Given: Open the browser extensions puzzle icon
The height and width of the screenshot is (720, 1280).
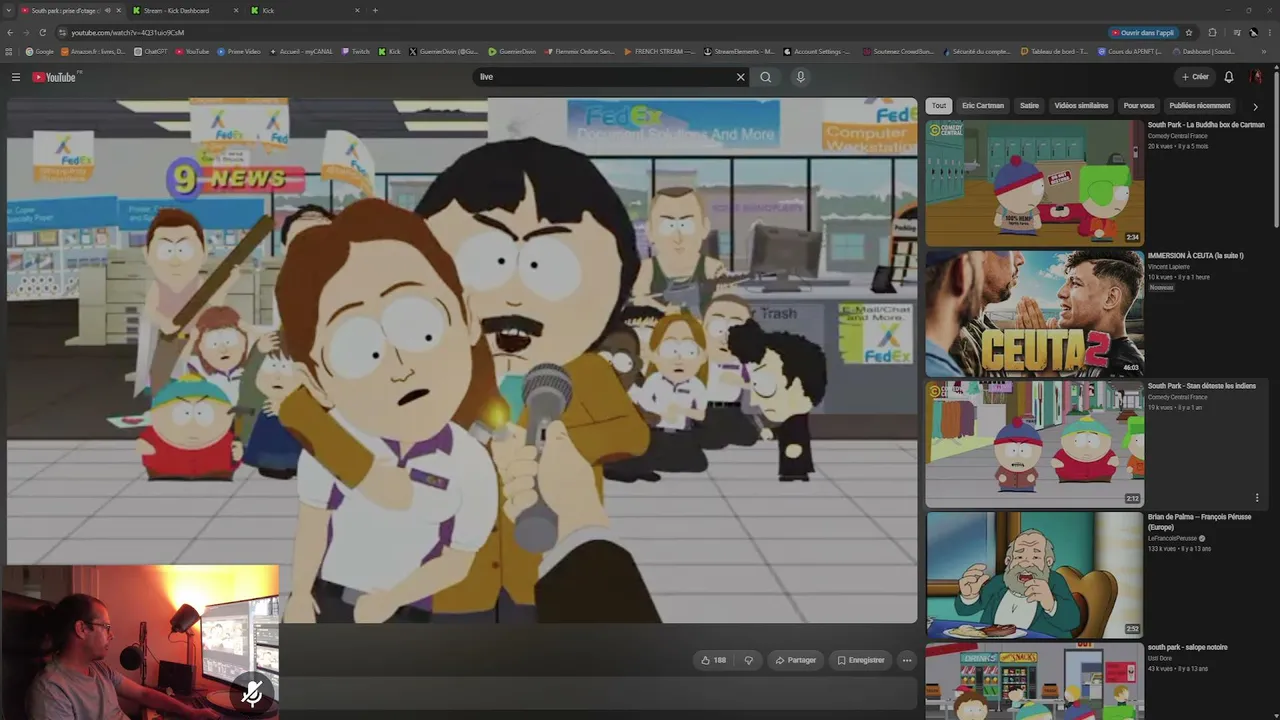Looking at the screenshot, I should (x=1213, y=33).
